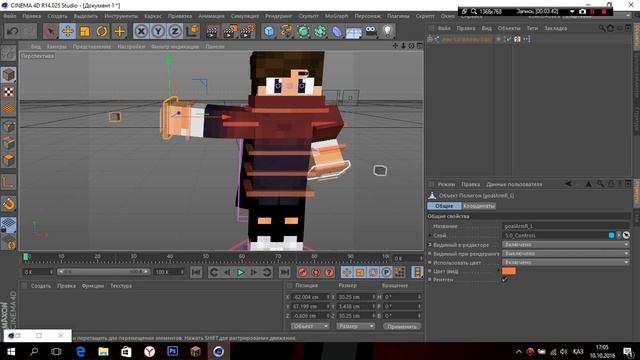Click the coordinate system cube icon
This screenshot has height=360, width=640.
tap(193, 31)
